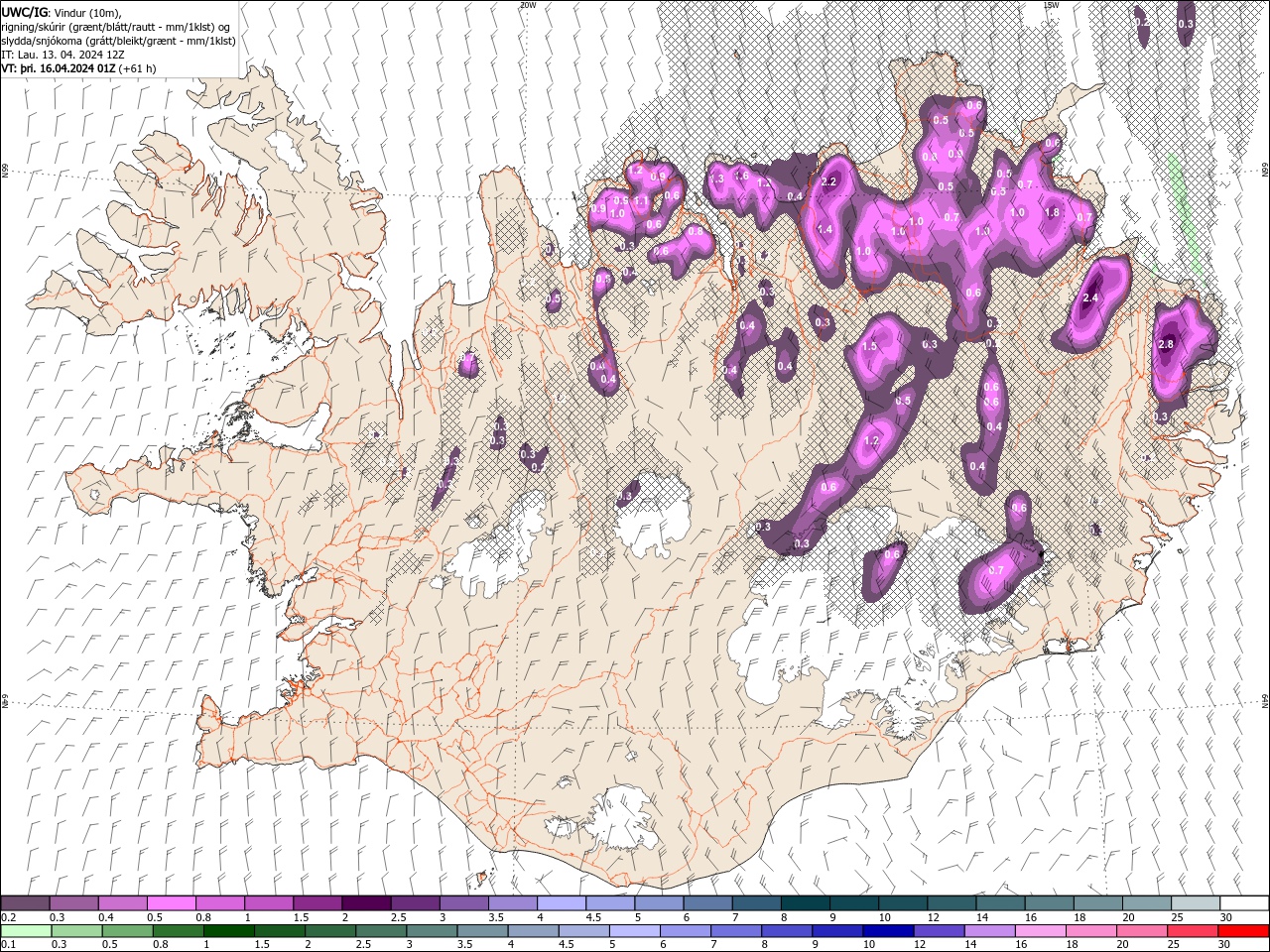
Task: Select the darkest green rain swatch between 1 and 1.5
Action: 229,931
